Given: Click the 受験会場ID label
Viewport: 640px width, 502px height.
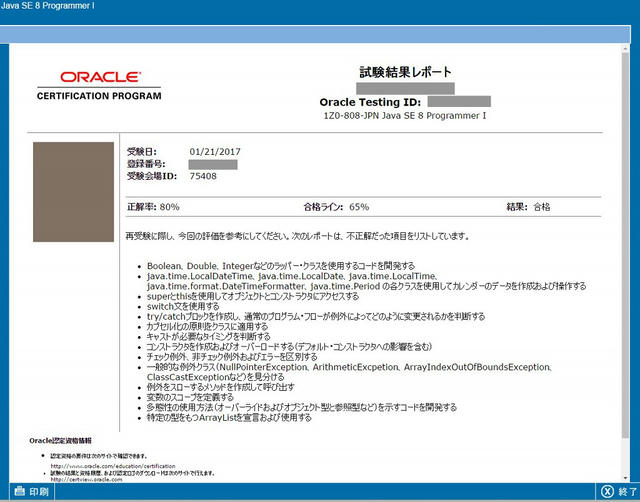Looking at the screenshot, I should pyautogui.click(x=152, y=176).
